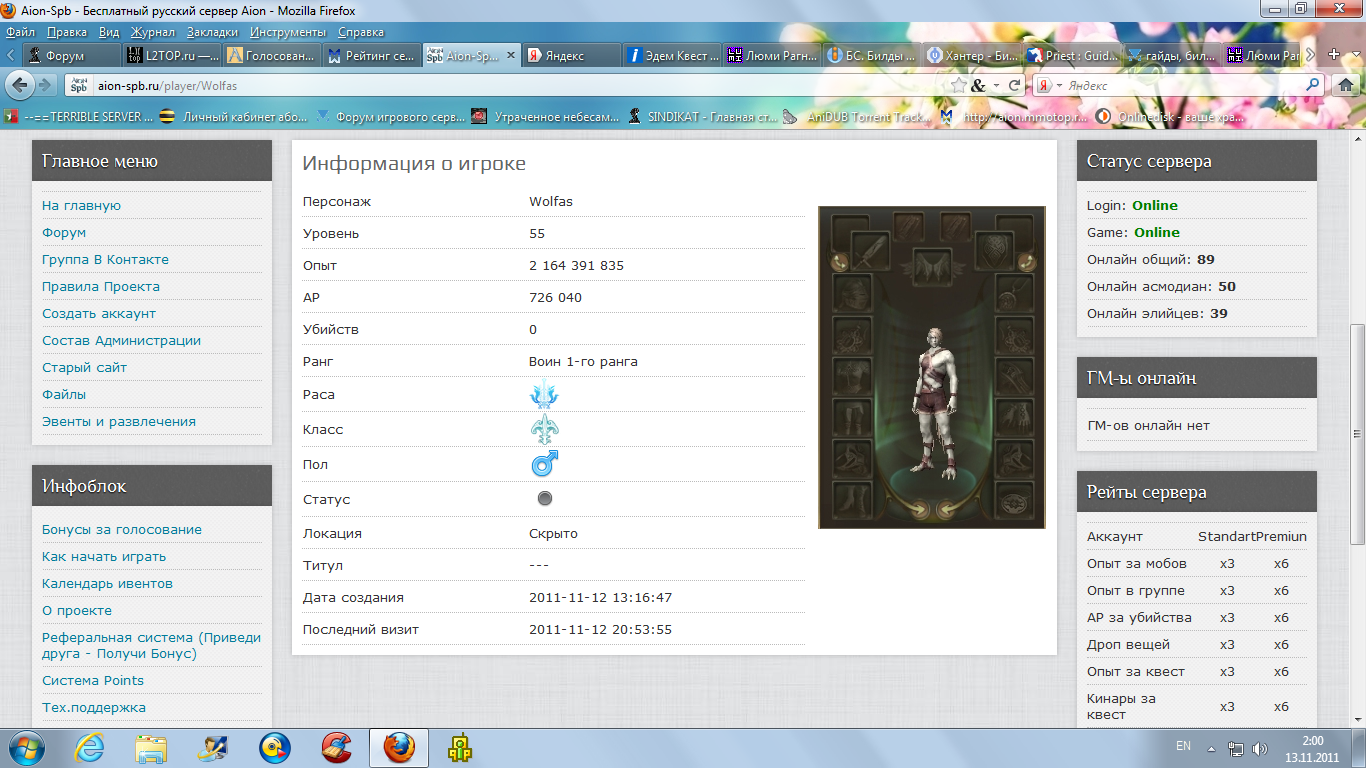The height and width of the screenshot is (768, 1366).
Task: Click the Яндекс search input field
Action: [x=1183, y=86]
